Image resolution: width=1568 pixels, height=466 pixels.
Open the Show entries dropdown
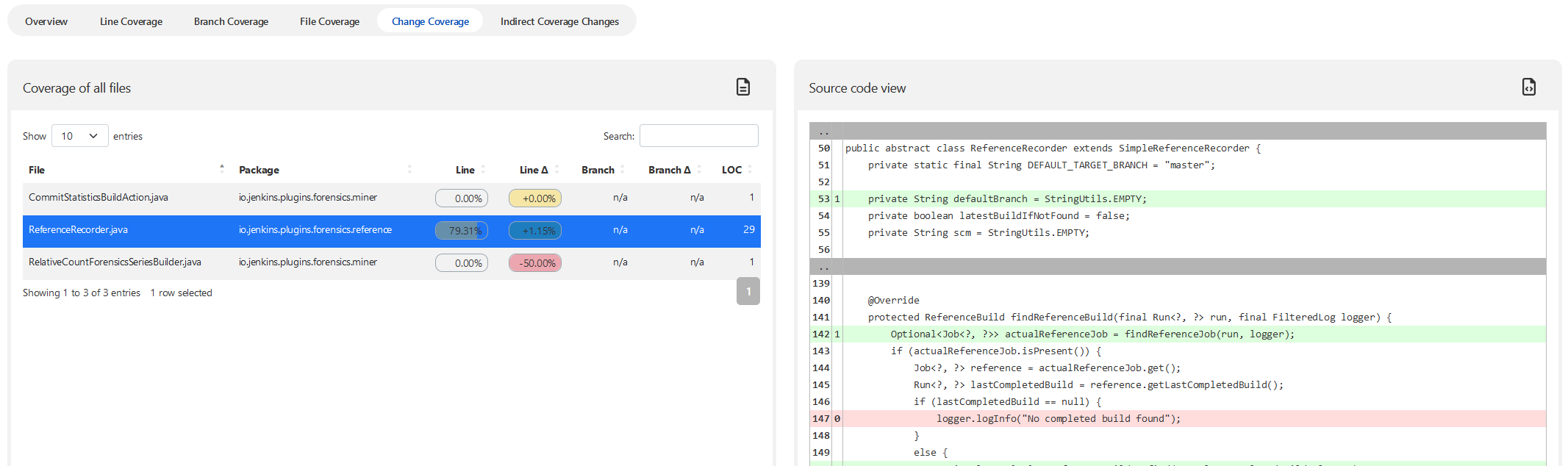click(x=79, y=136)
